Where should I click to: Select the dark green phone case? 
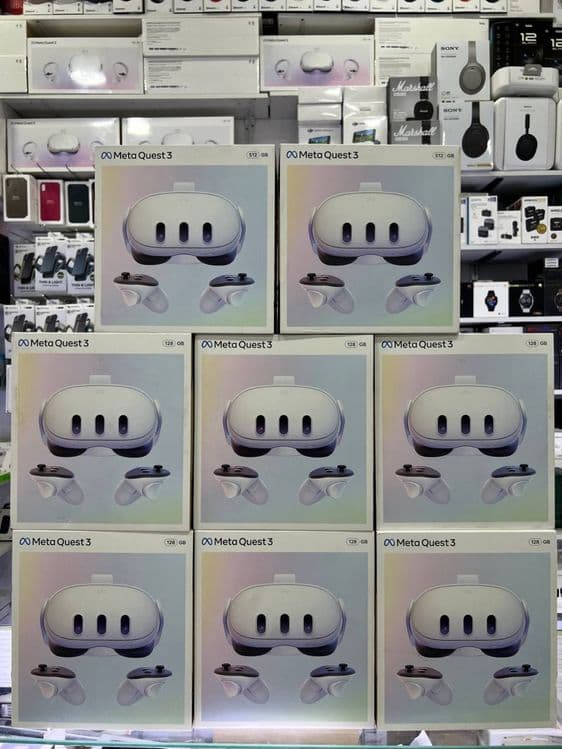[x=79, y=203]
